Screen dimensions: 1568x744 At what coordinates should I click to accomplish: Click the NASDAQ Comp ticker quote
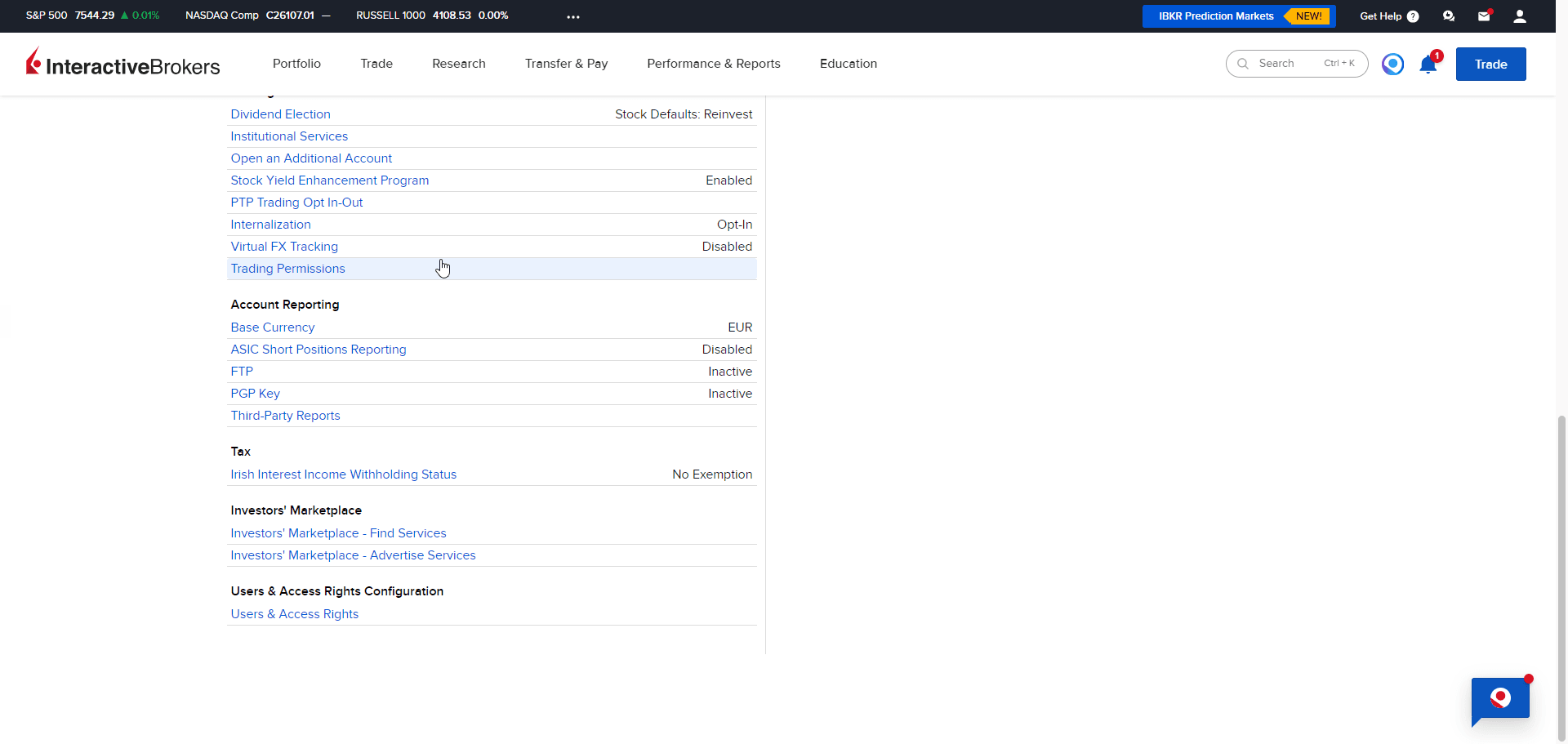[x=257, y=16]
